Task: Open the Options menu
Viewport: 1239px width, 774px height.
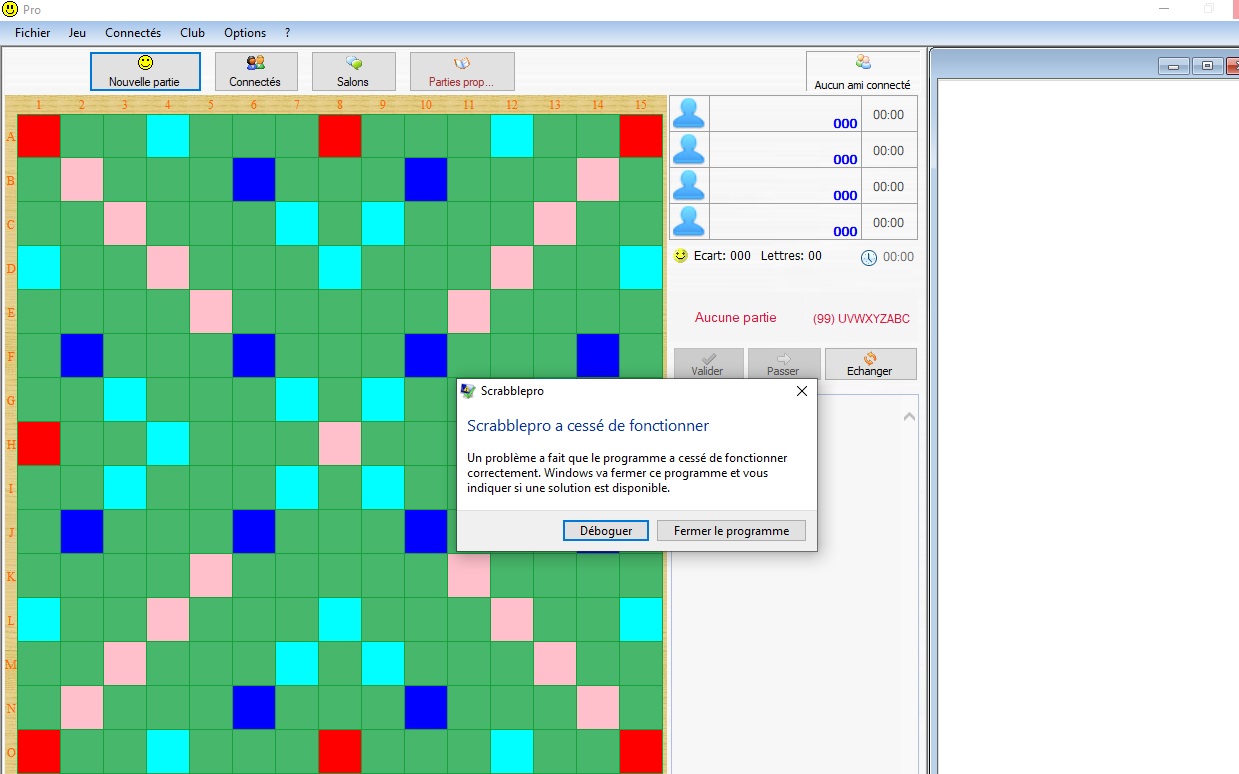Action: tap(245, 33)
